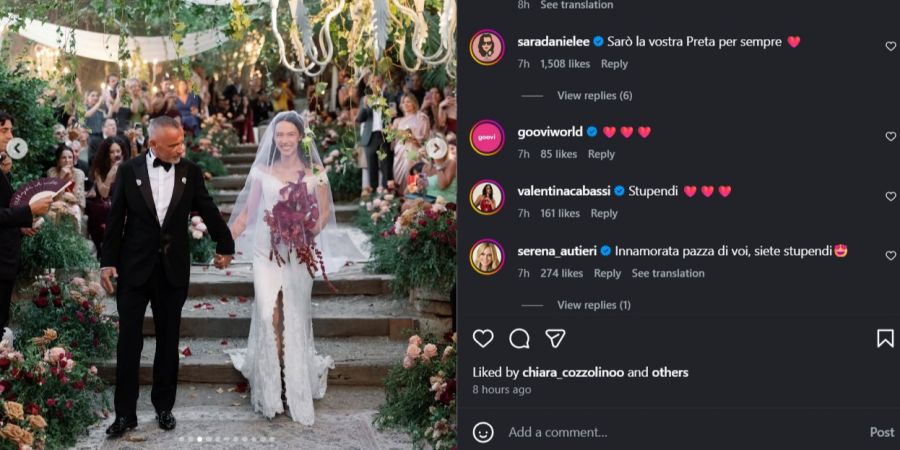
Task: Save the post with the bookmark icon
Action: (885, 339)
